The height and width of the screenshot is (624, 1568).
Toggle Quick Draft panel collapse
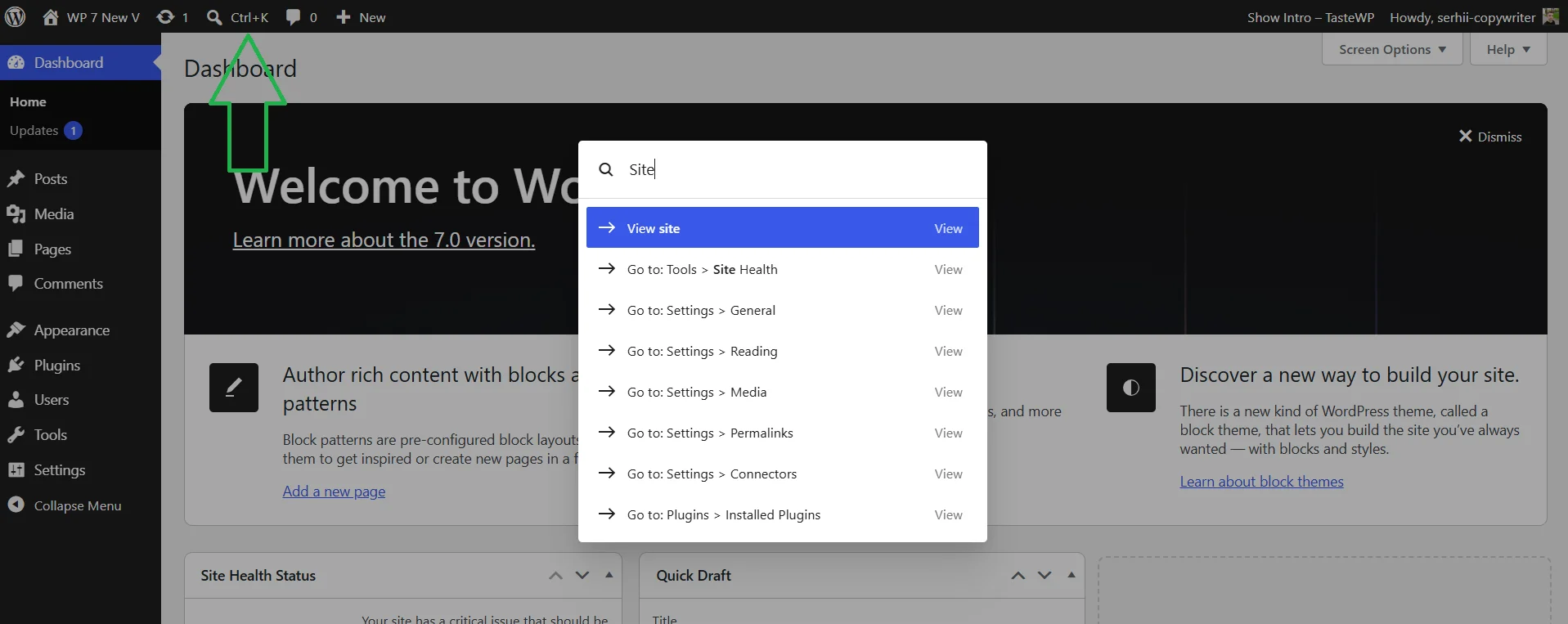point(1072,575)
